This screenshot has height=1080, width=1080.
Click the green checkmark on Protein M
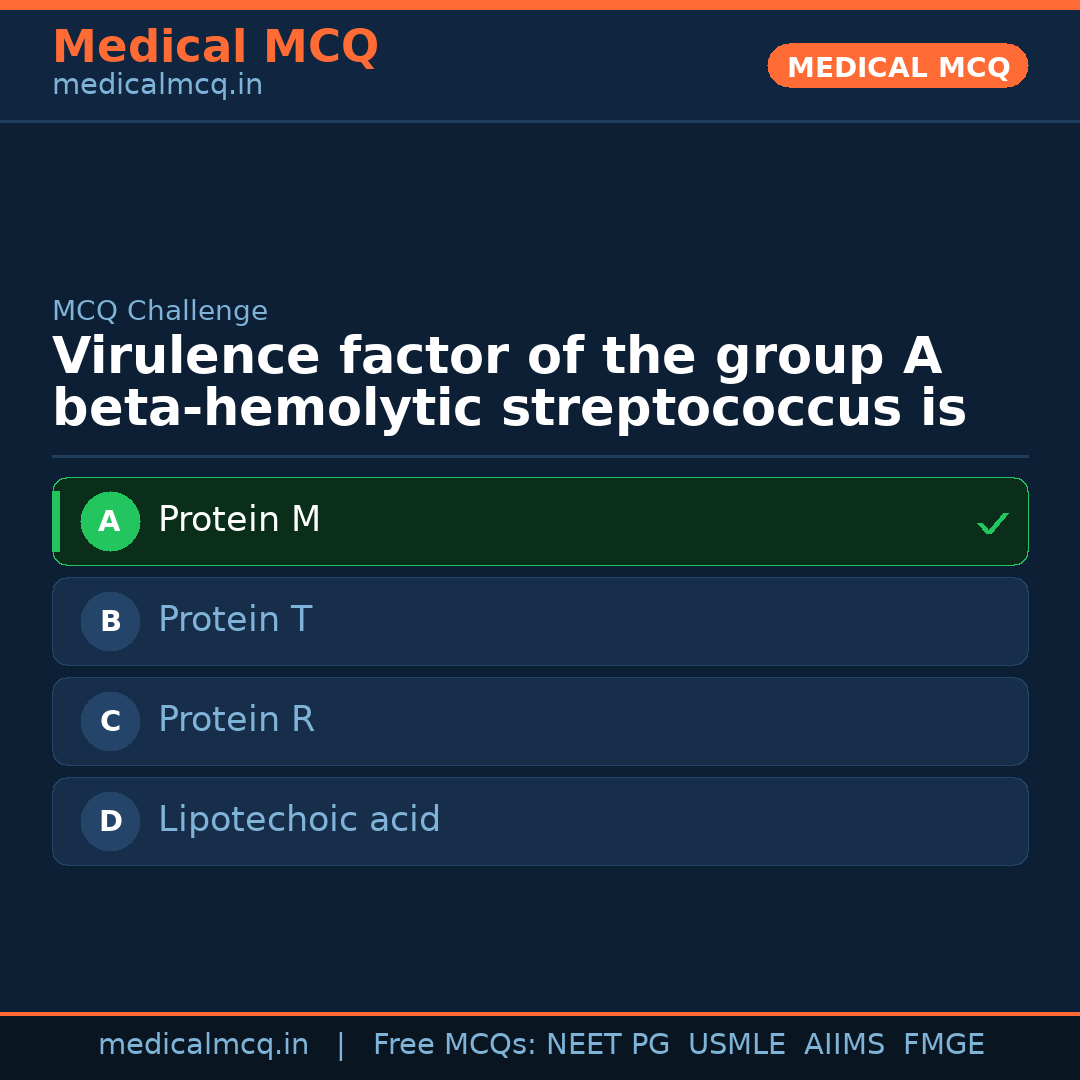(992, 523)
